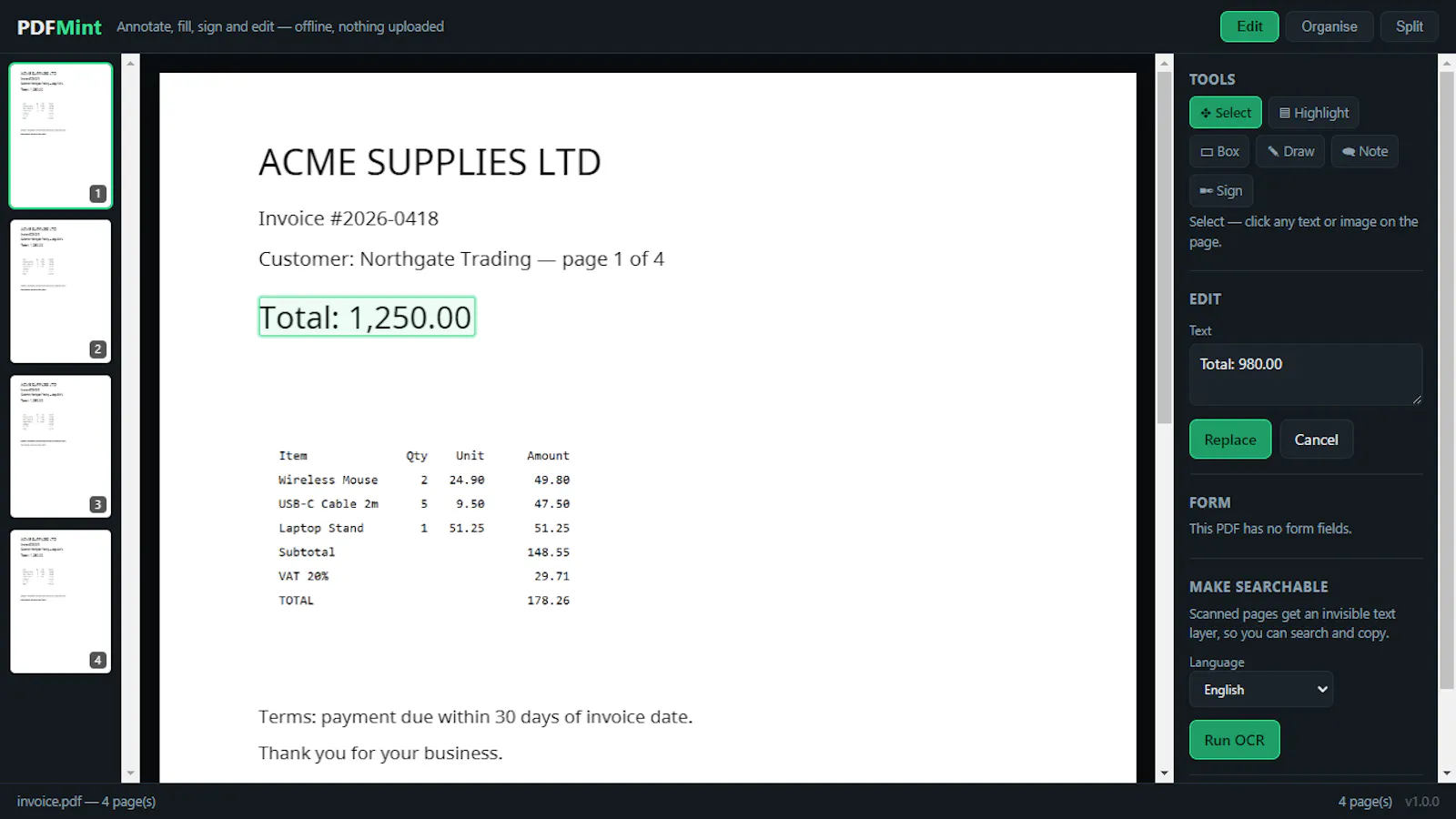Click the 'Wireless Mouse' table row
This screenshot has width=1456, height=819.
point(424,480)
